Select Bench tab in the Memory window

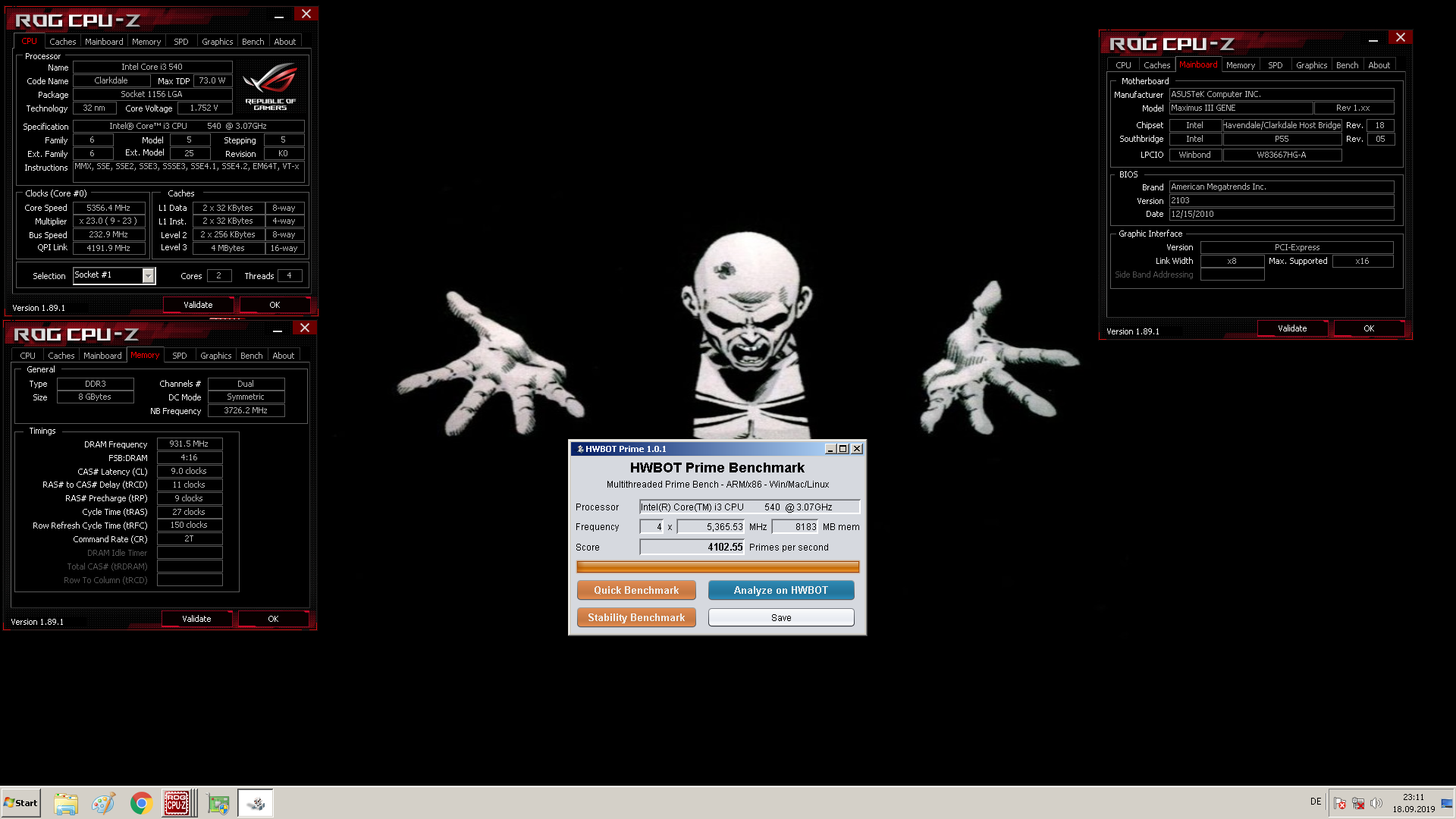point(252,356)
